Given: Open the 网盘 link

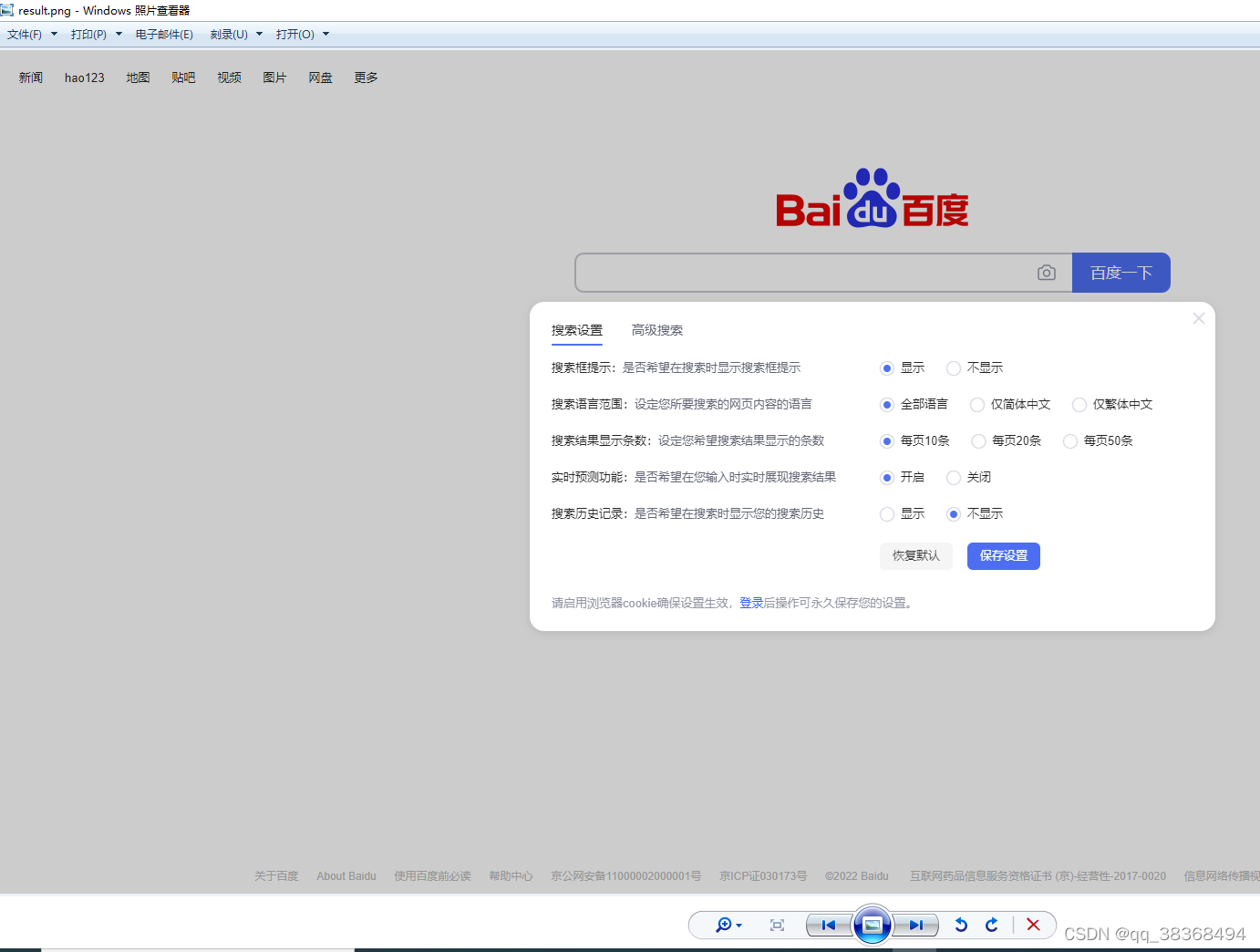Looking at the screenshot, I should (x=320, y=78).
